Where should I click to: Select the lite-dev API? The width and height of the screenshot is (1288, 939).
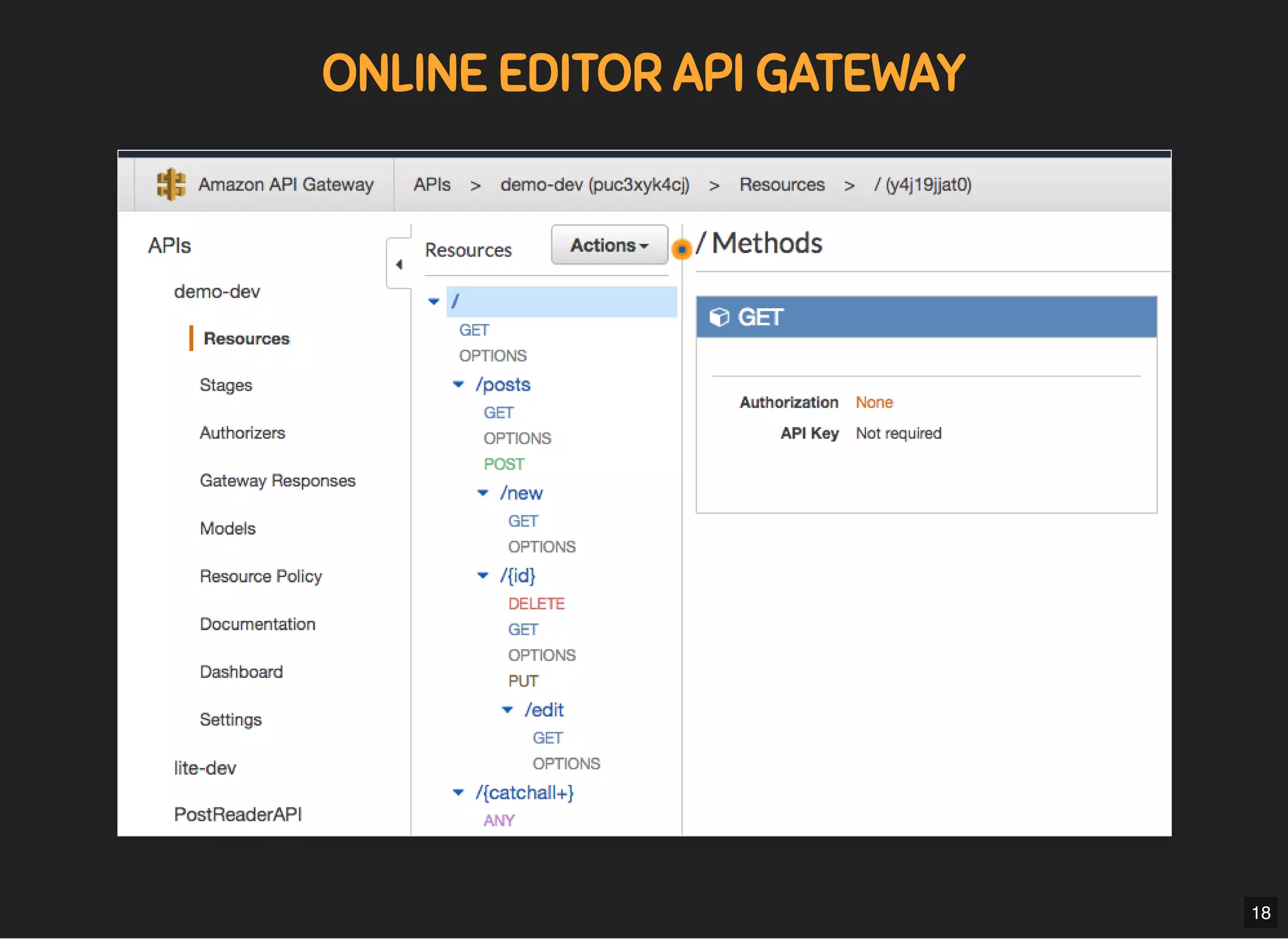205,768
